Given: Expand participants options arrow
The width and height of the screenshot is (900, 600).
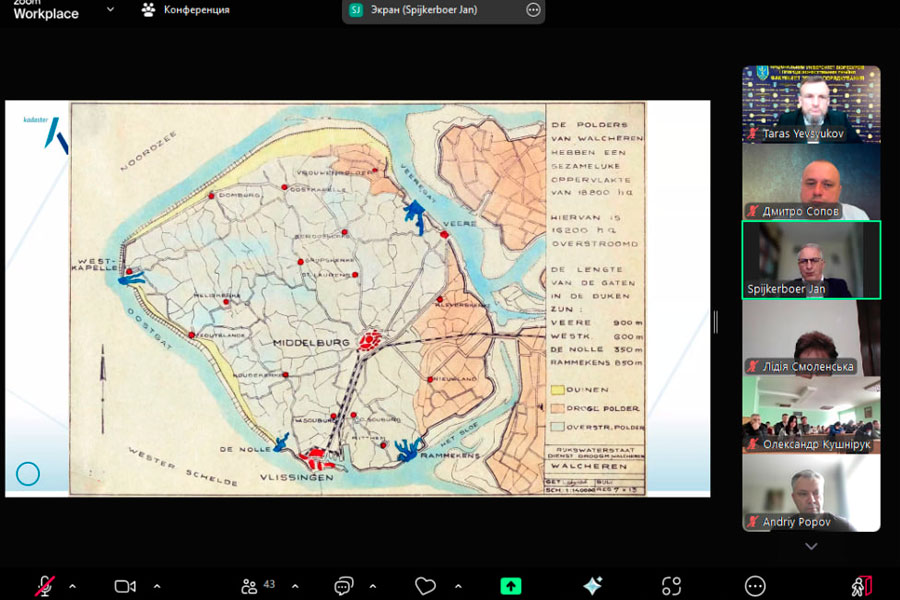Looking at the screenshot, I should tap(295, 587).
